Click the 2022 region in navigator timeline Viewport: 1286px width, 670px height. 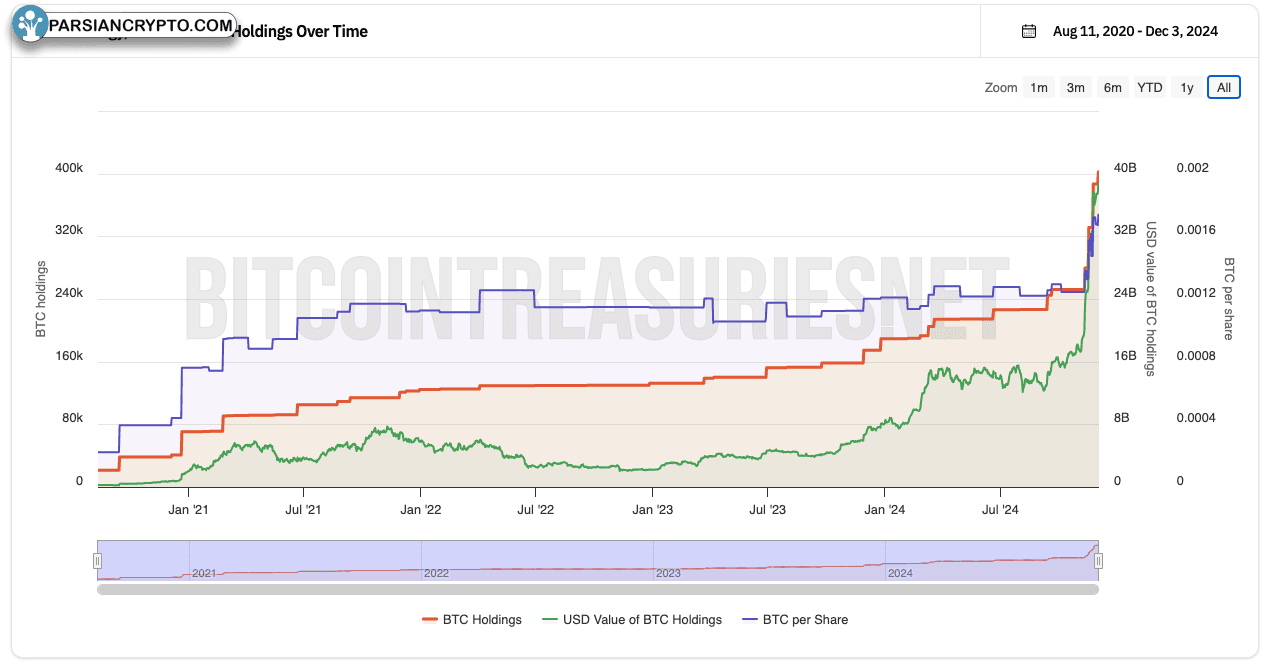(x=436, y=573)
